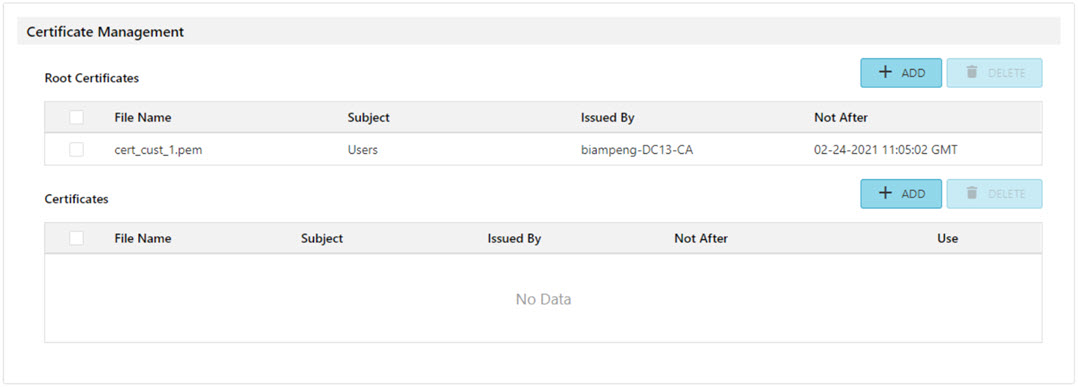Click the File Name header in Root Certificates
1078x387 pixels.
pos(142,118)
